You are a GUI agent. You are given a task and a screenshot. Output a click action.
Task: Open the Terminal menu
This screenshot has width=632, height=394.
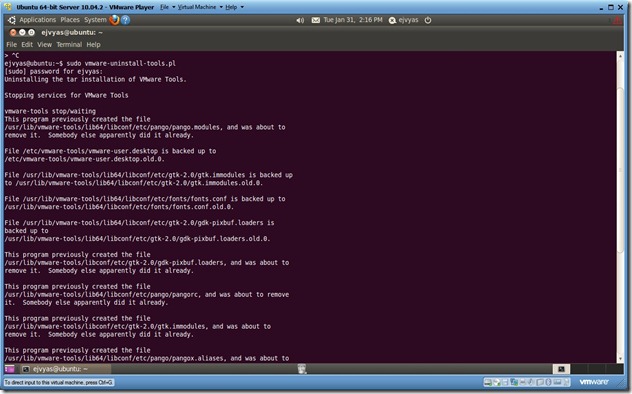point(69,44)
